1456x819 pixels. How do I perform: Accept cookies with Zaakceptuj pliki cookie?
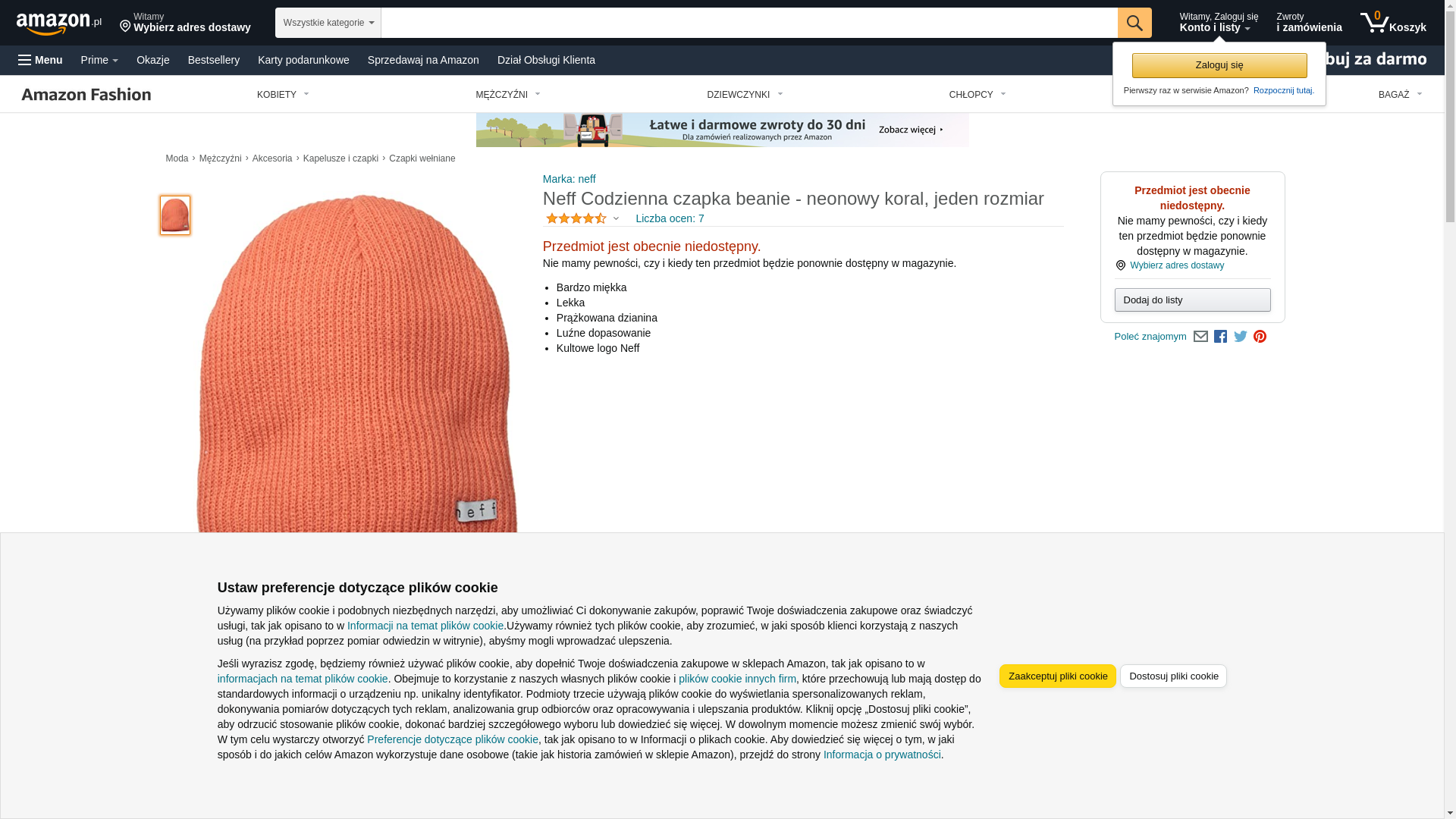pos(1058,676)
